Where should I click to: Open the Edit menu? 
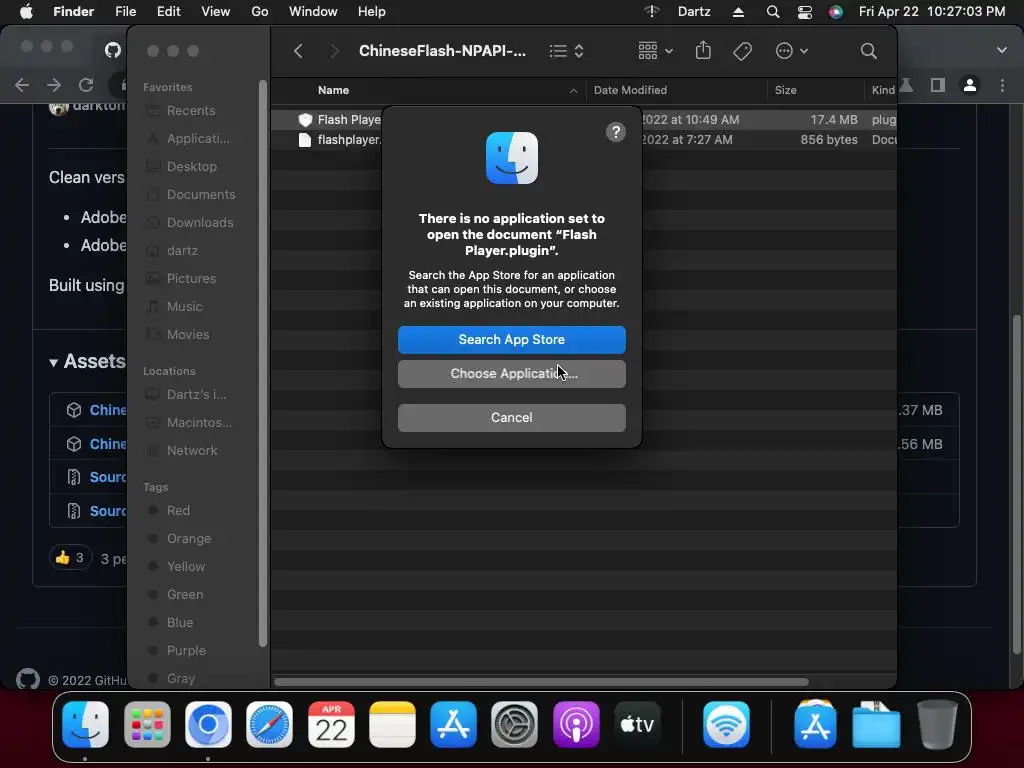168,11
